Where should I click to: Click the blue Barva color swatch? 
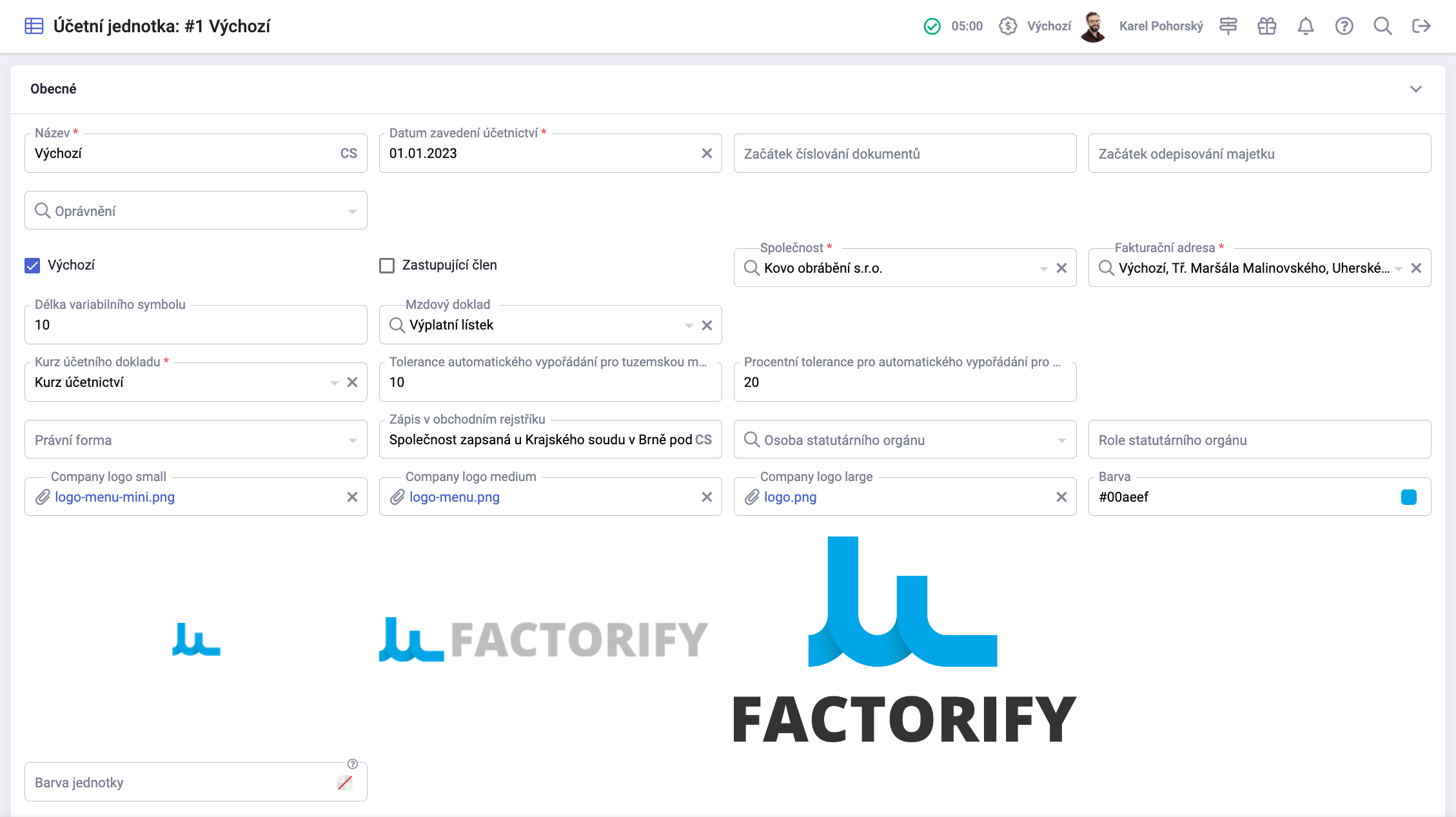tap(1409, 497)
